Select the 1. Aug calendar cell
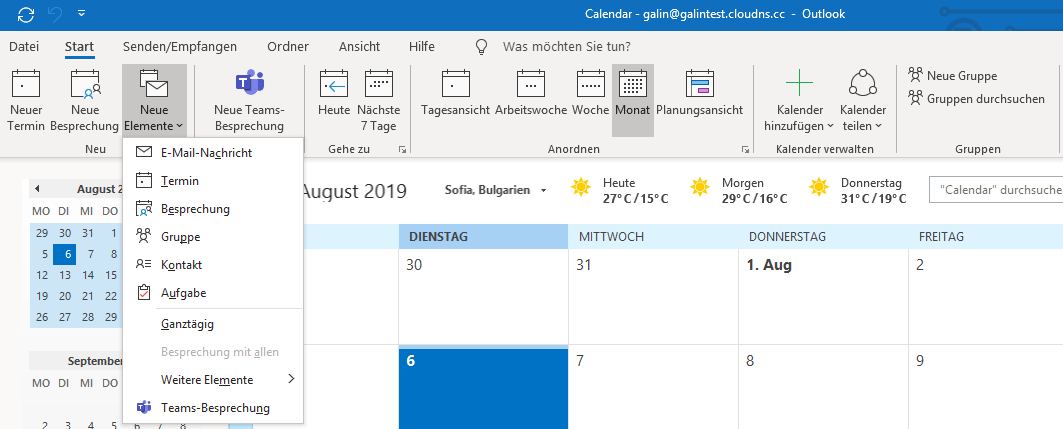 823,296
